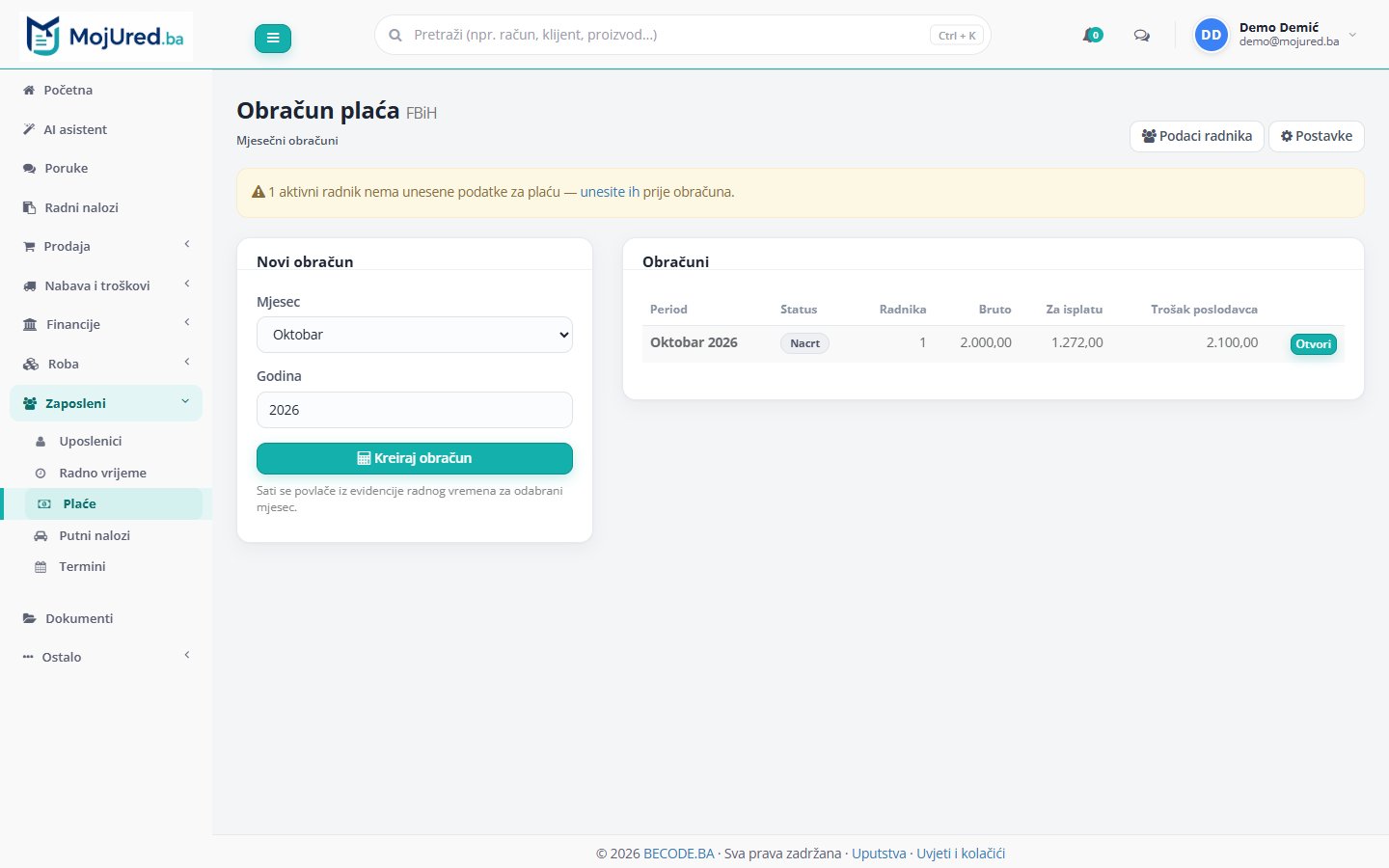Toggle the sidebar hamburger menu button
Screen dimensions: 1389x868
pos(273,38)
